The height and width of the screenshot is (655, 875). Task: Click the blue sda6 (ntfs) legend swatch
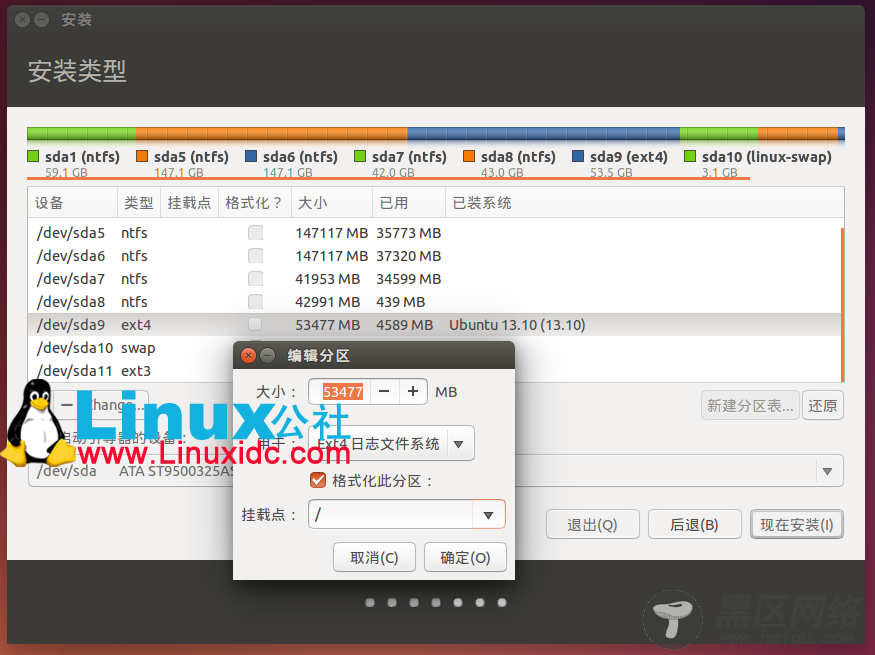(x=251, y=156)
